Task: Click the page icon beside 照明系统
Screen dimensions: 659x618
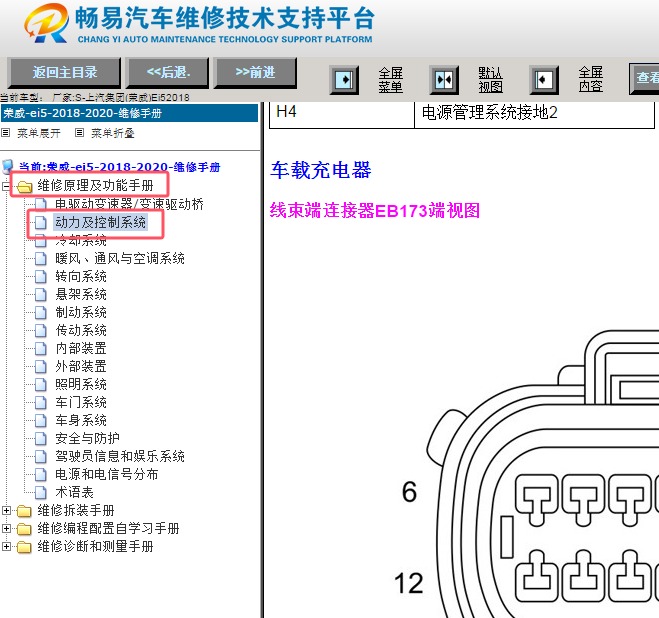Action: click(x=40, y=385)
